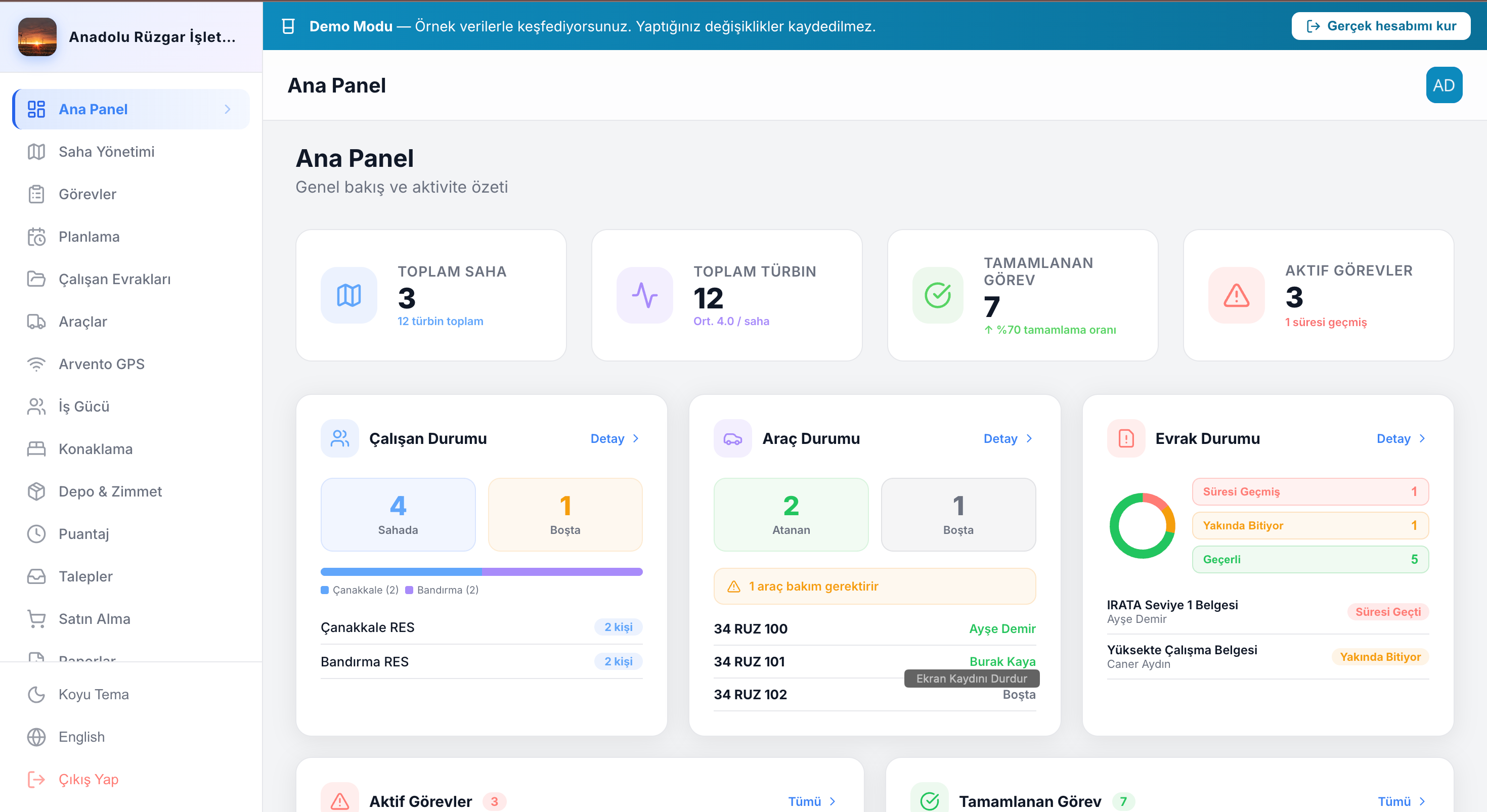Select the Arvento GPS wifi icon
This screenshot has width=1487, height=812.
[x=36, y=364]
